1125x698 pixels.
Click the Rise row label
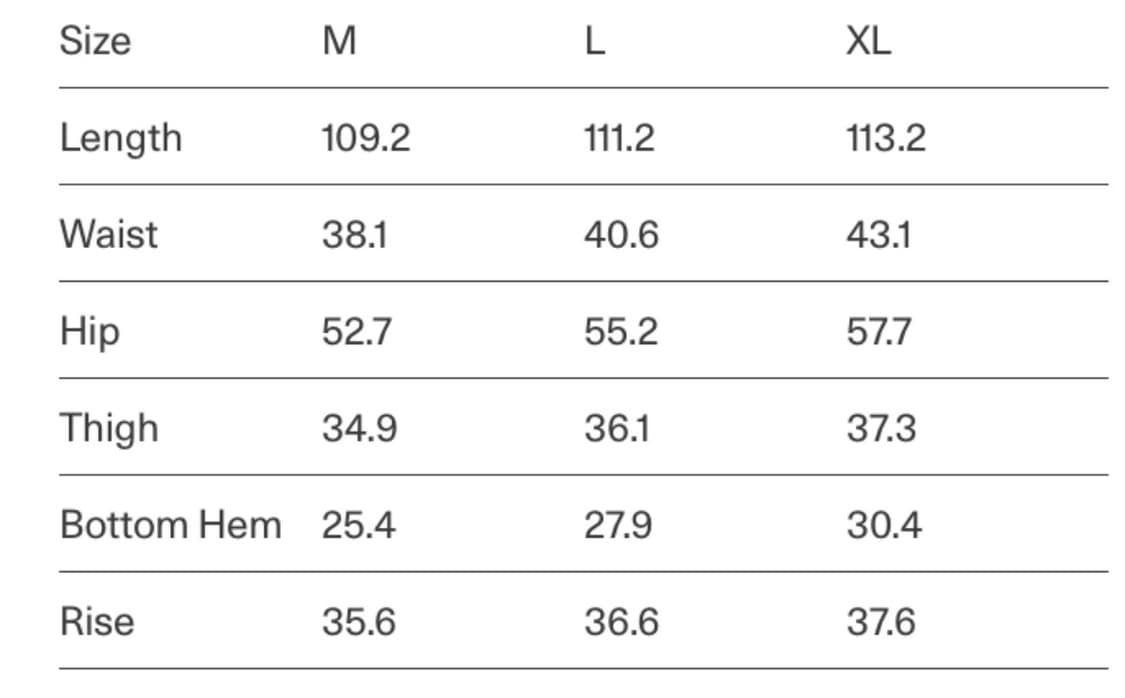(x=97, y=622)
